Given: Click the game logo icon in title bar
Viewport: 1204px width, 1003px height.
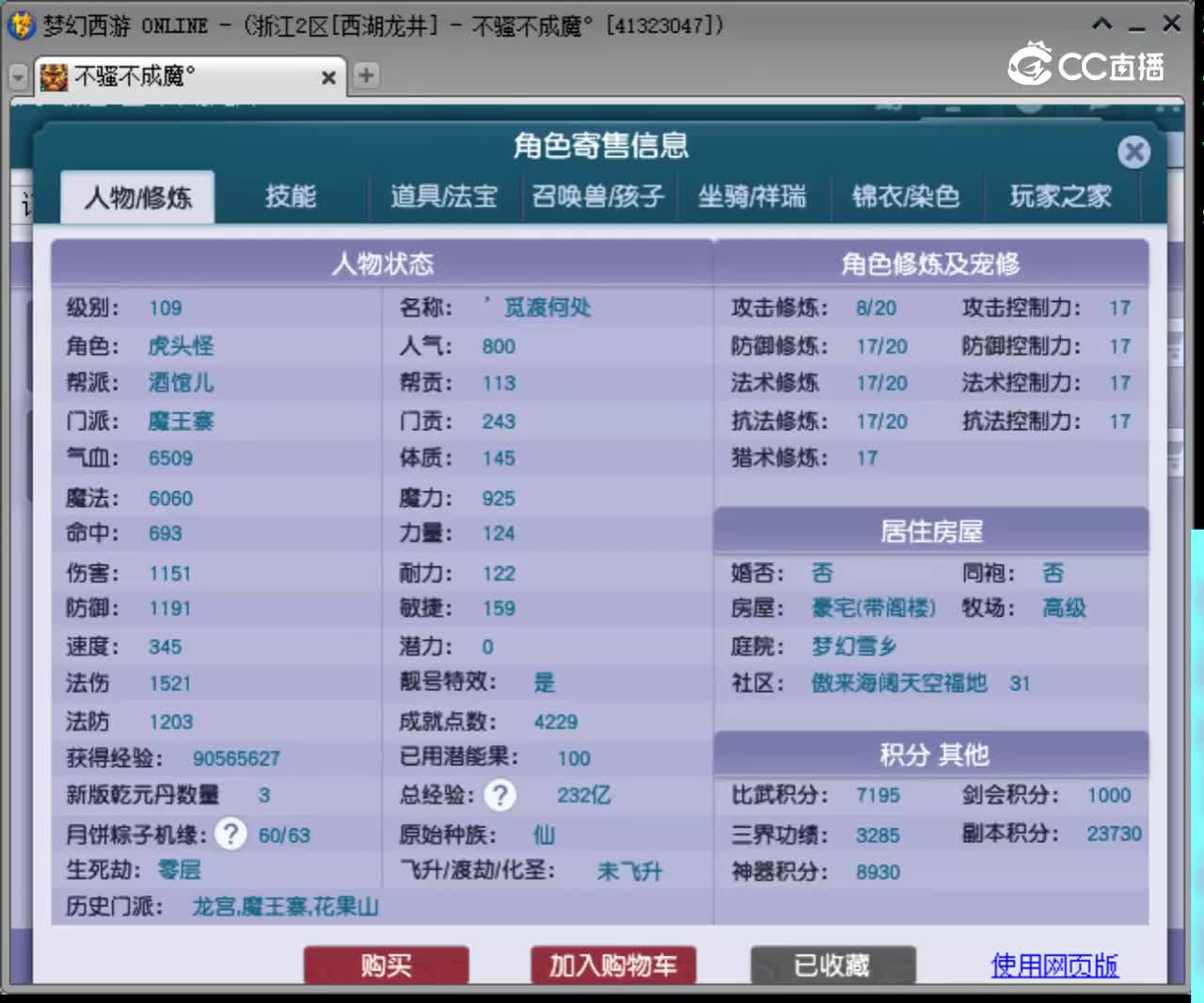Looking at the screenshot, I should click(21, 24).
